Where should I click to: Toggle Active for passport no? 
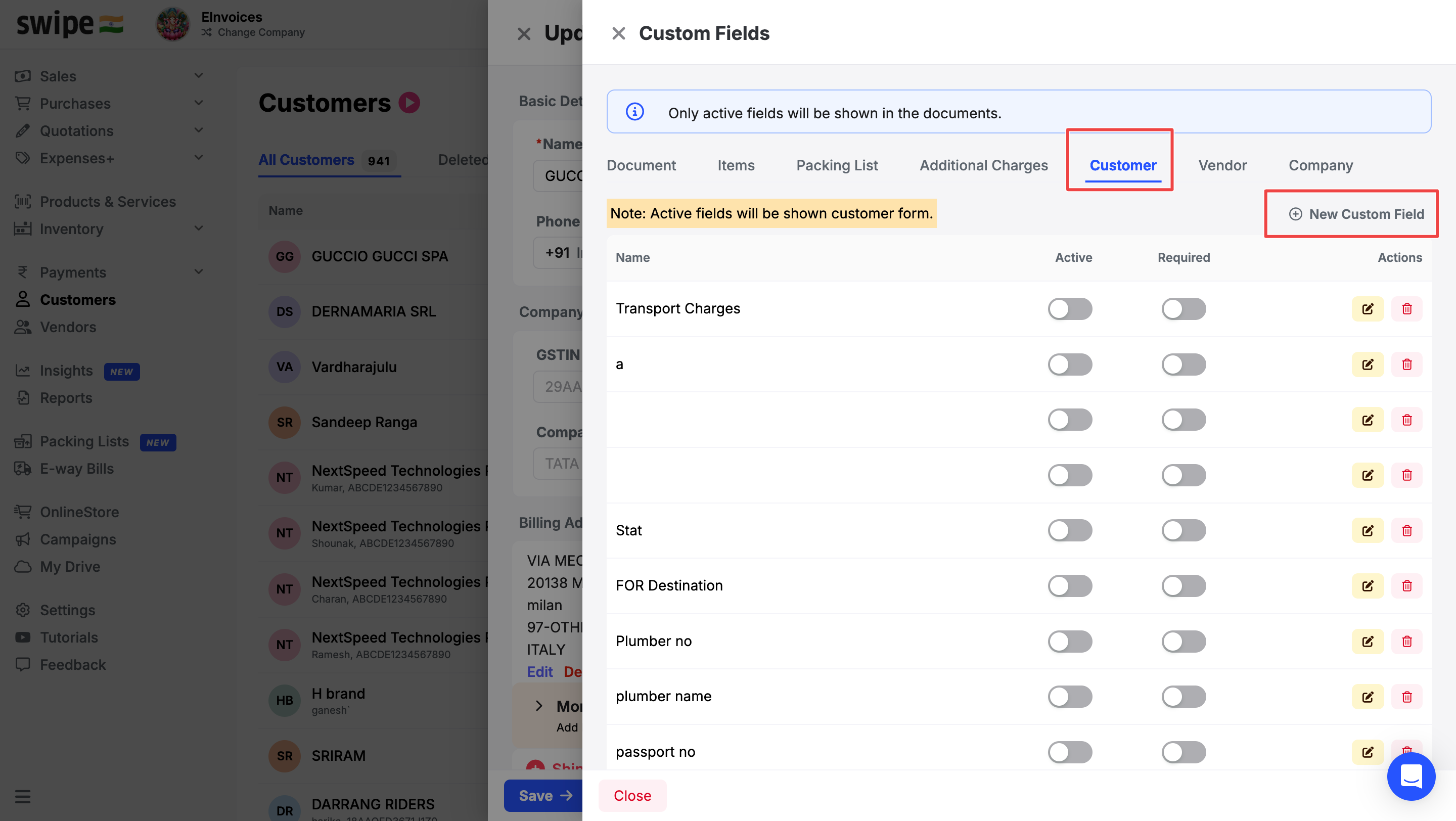(1070, 752)
